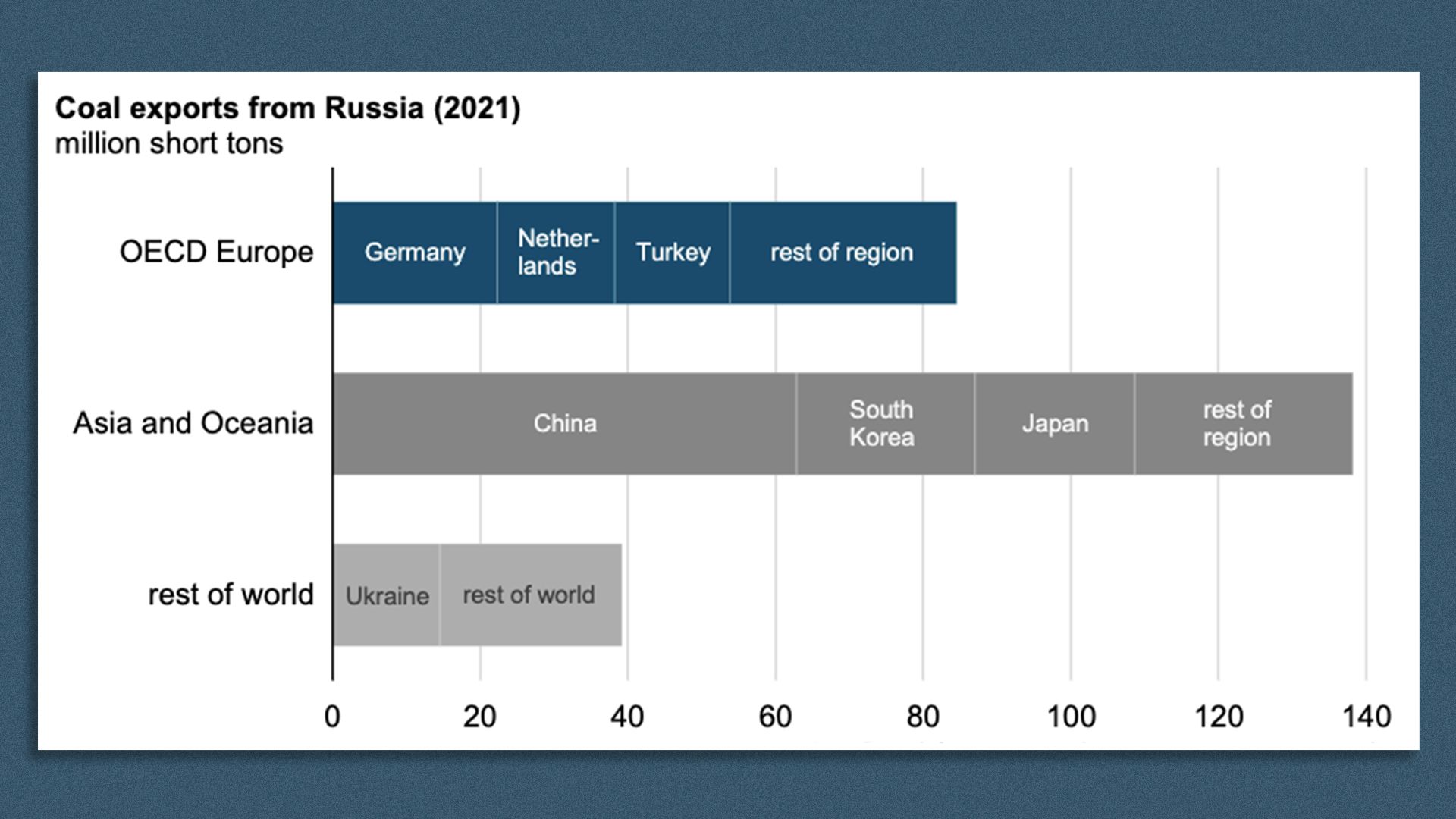This screenshot has height=819, width=1456.
Task: Click the rest of world row label
Action: tap(230, 595)
